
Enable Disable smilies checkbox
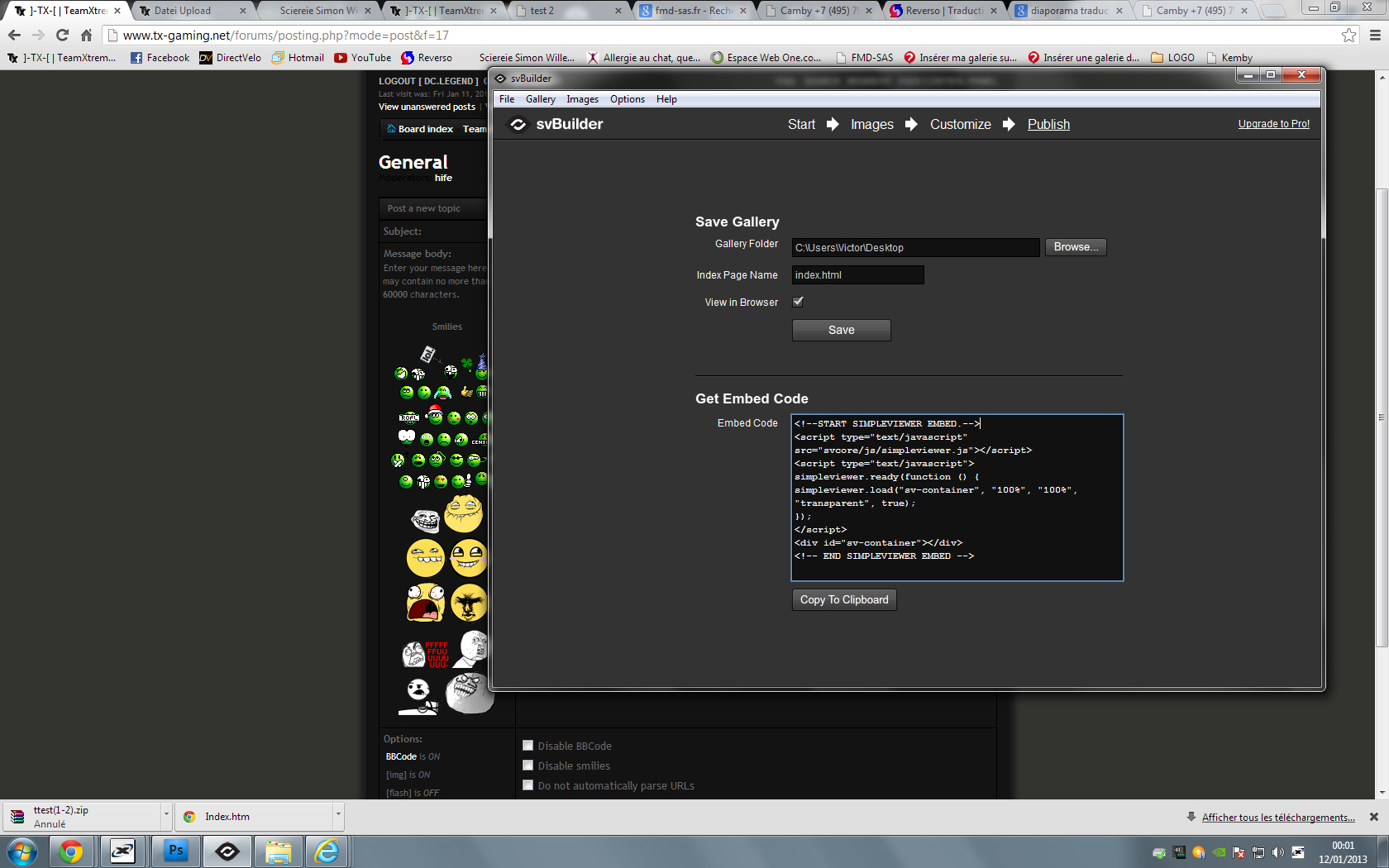pos(527,765)
